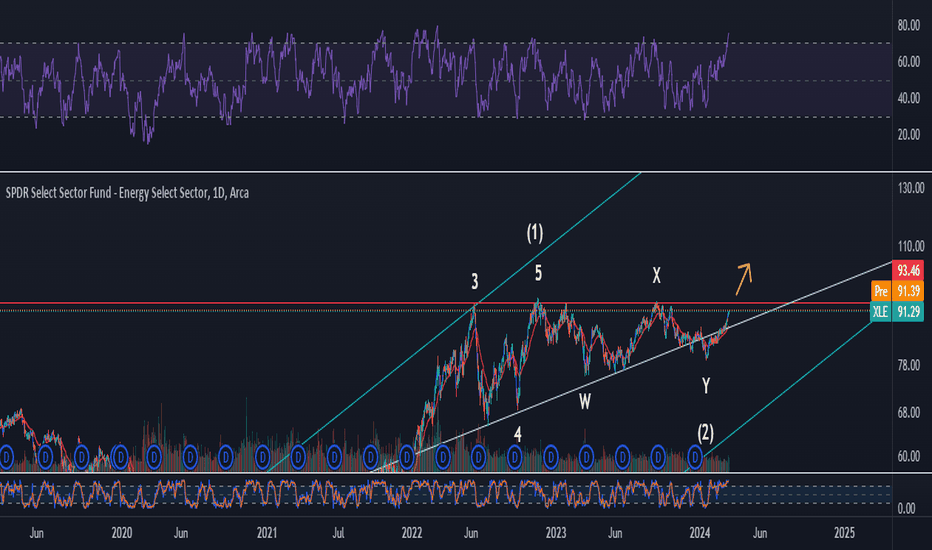Click the Jul label on time axis
Screen dimensions: 932x550
coord(338,533)
